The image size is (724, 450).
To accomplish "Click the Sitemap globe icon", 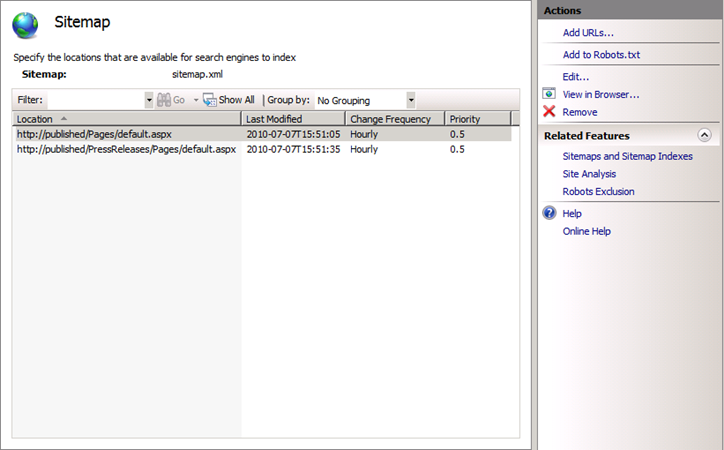I will pos(25,24).
